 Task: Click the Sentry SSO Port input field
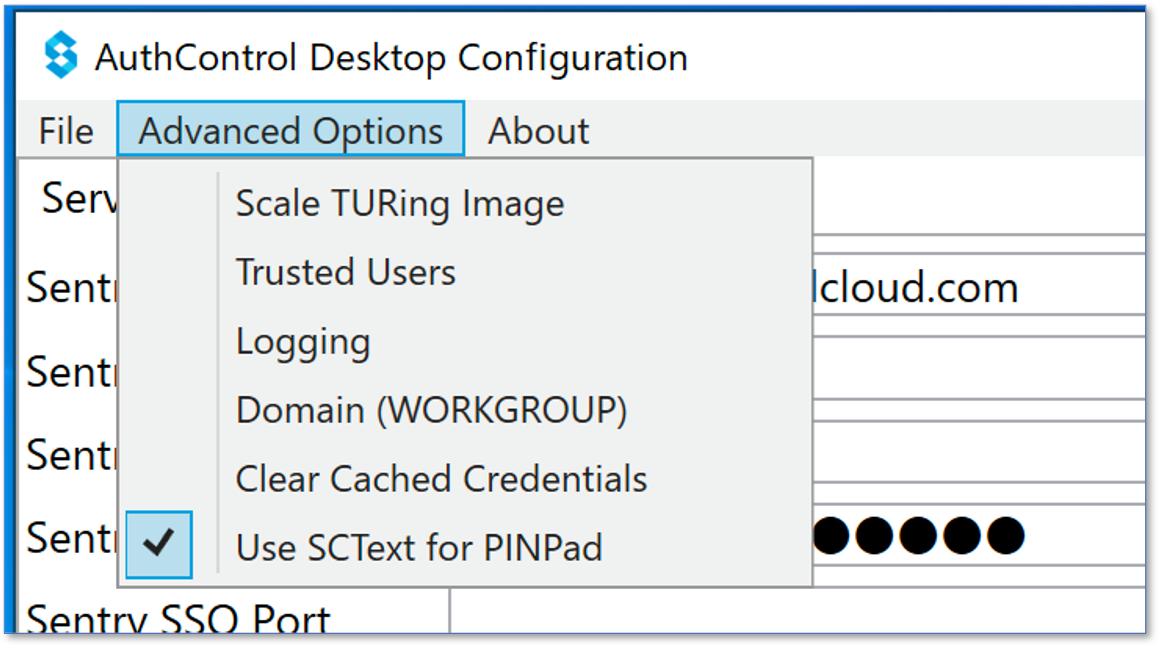pos(798,611)
